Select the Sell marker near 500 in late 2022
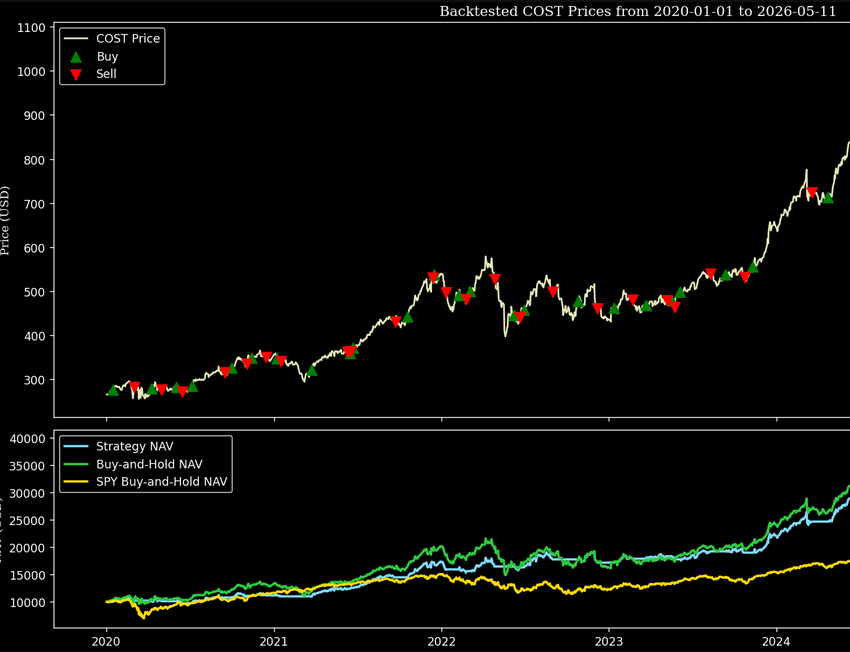The width and height of the screenshot is (850, 652). pos(553,292)
